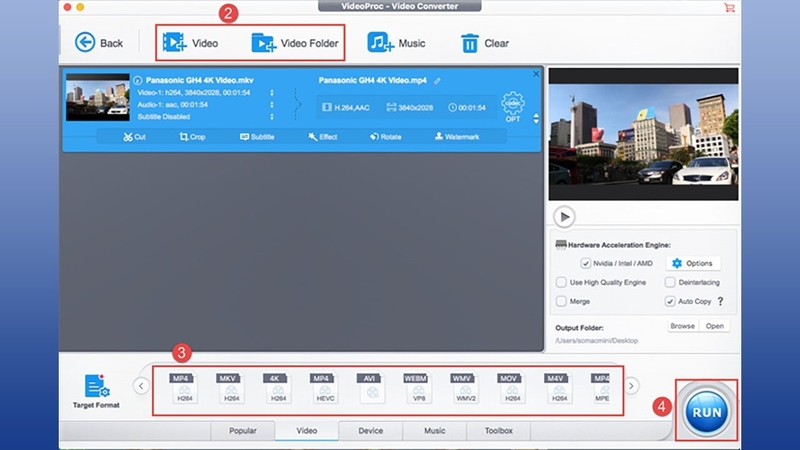Screen dimensions: 800x450
Task: Open the Watermark tool
Action: pos(457,137)
